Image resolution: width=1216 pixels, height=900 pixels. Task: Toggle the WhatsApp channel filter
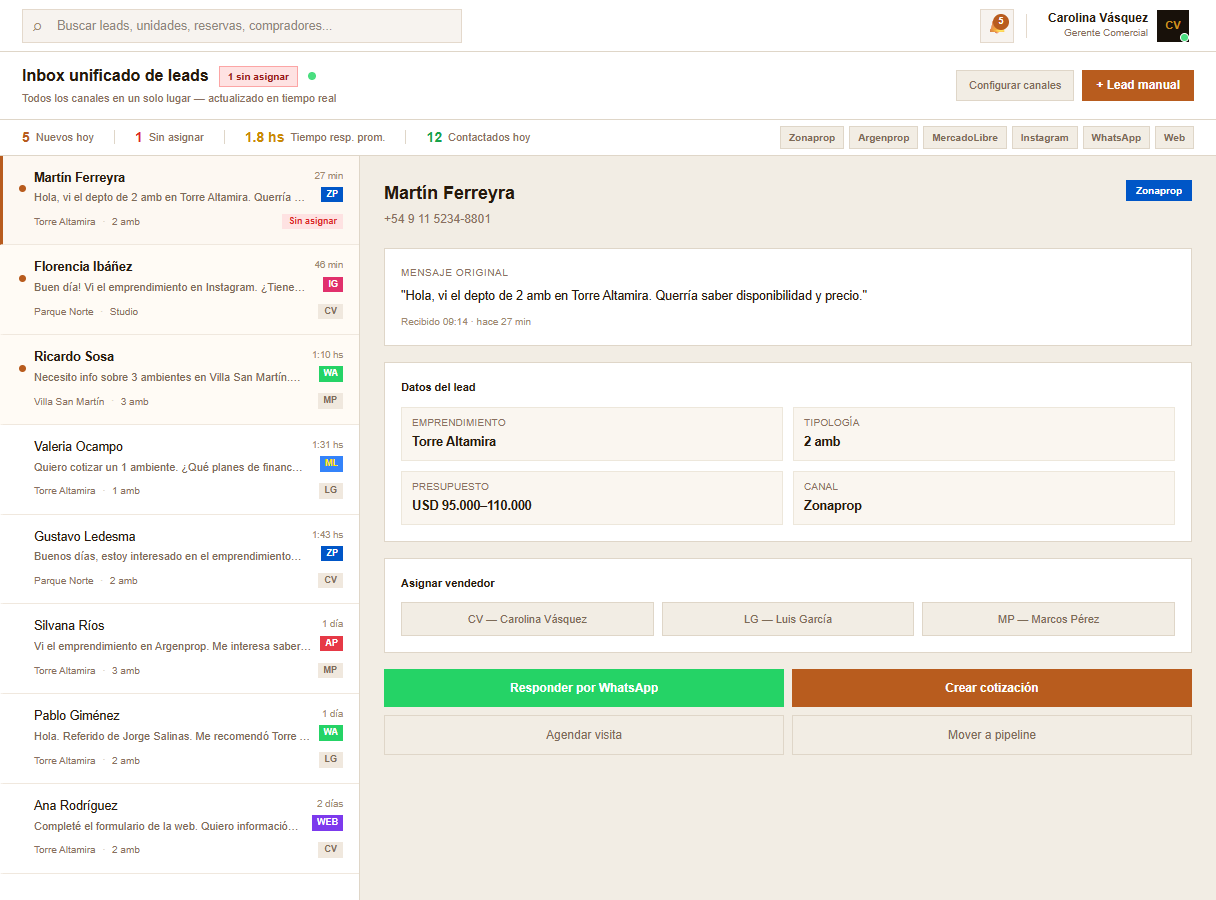click(x=1115, y=137)
